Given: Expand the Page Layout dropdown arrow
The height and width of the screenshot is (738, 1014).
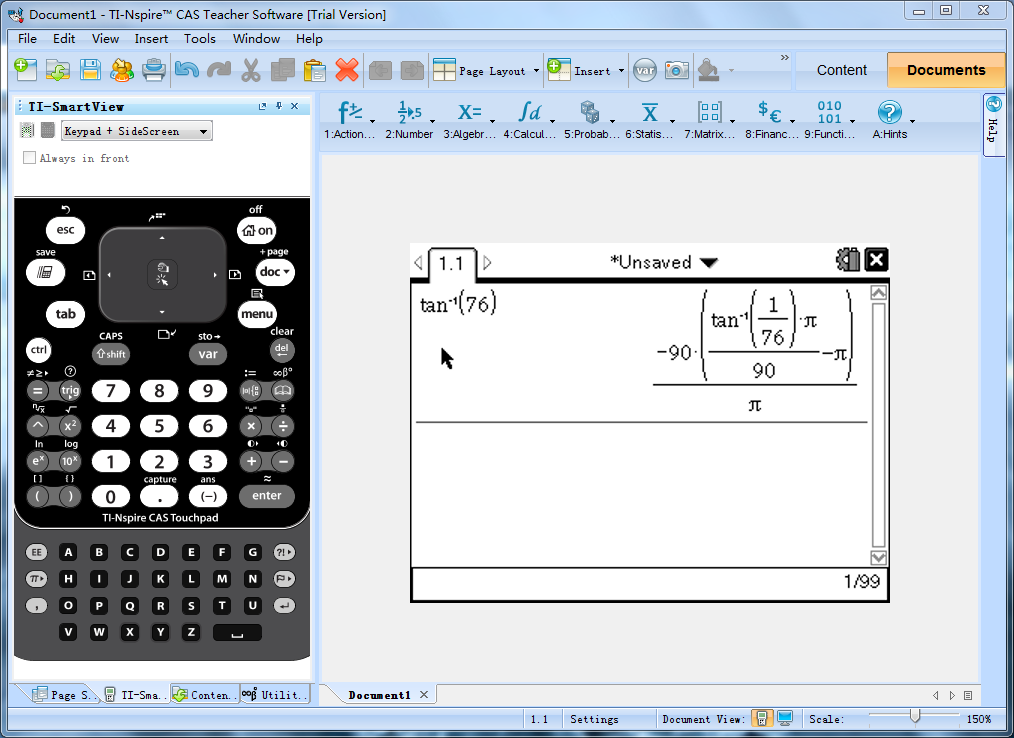Looking at the screenshot, I should (536, 71).
